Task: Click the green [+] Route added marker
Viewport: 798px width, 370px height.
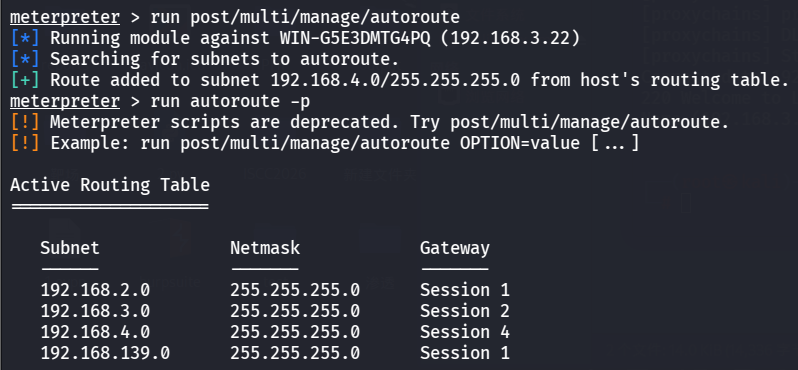Action: [25, 80]
